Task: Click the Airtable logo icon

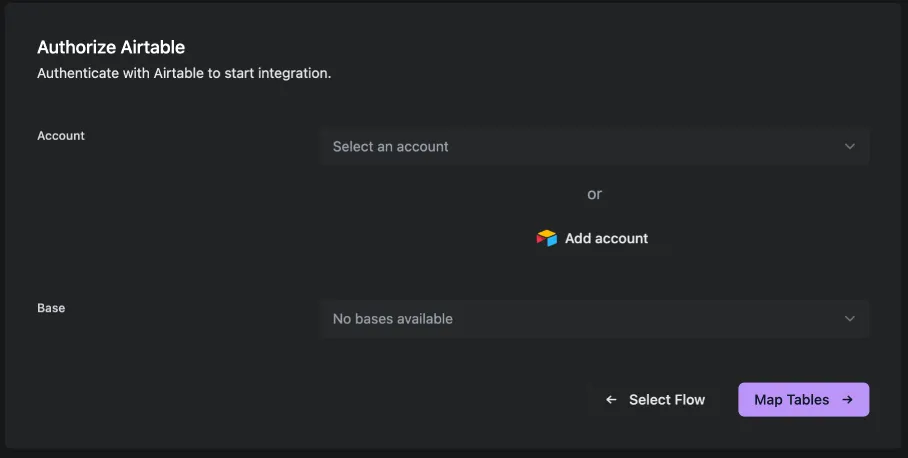Action: tap(546, 238)
